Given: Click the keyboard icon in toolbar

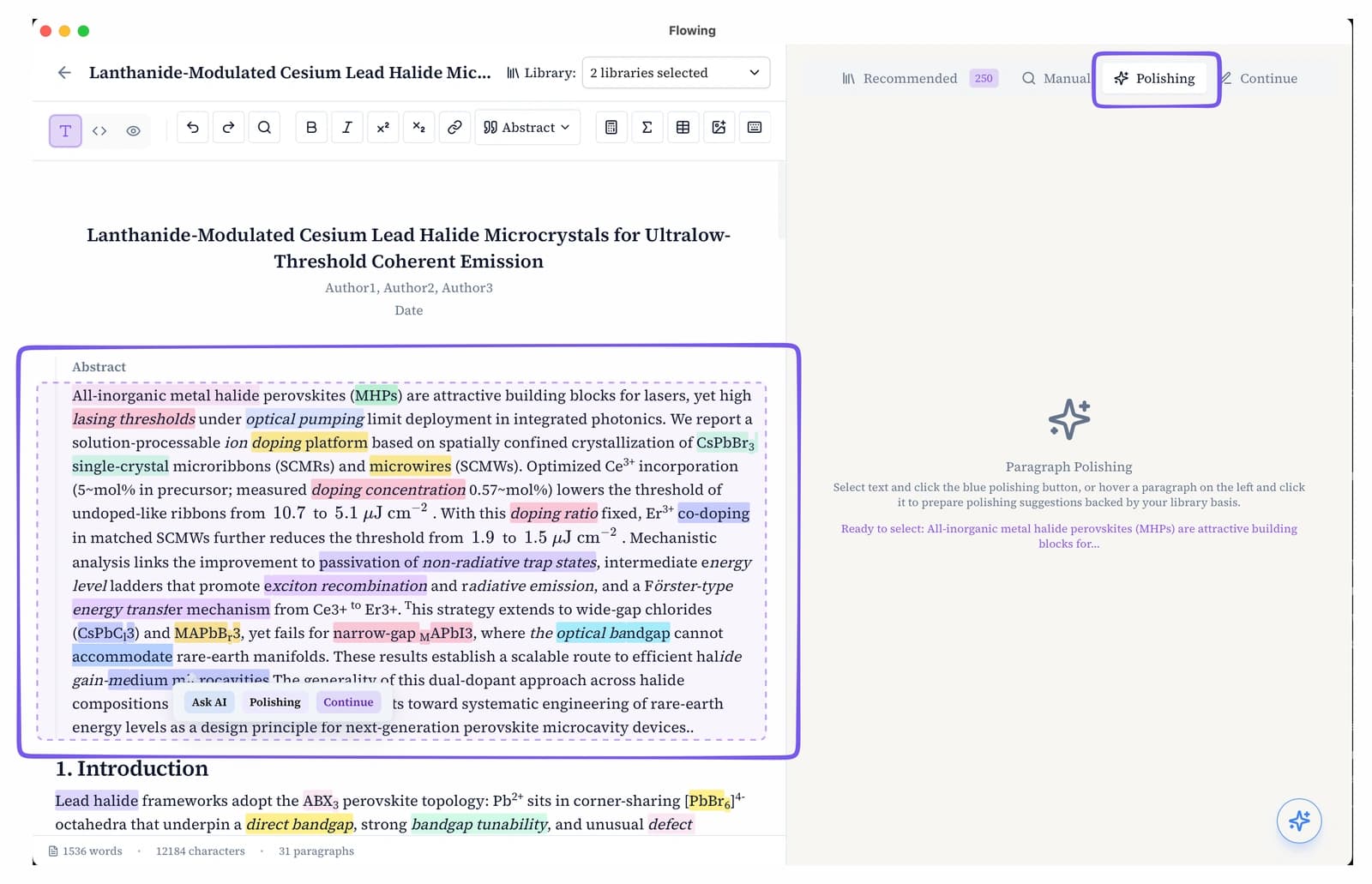Looking at the screenshot, I should pos(755,128).
